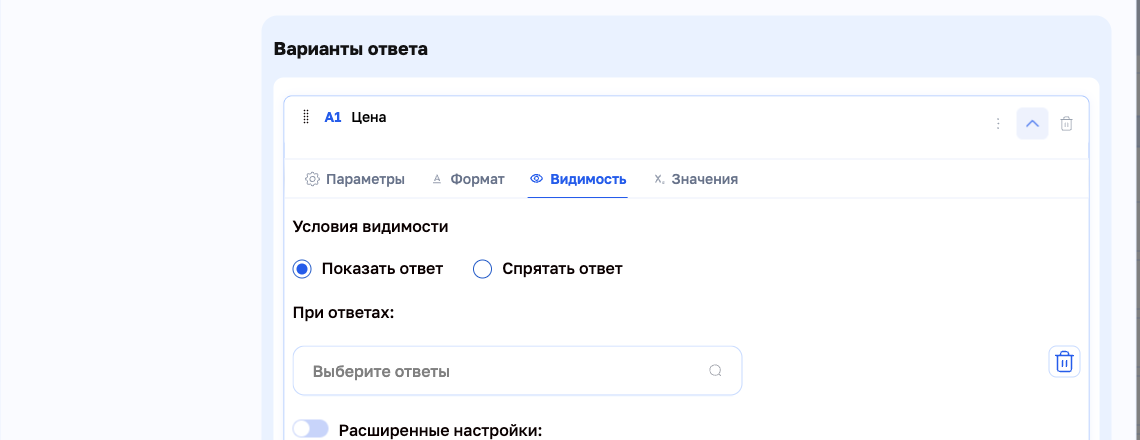1140x440 pixels.
Task: Click the Варианты ответа heading
Action: tap(350, 49)
